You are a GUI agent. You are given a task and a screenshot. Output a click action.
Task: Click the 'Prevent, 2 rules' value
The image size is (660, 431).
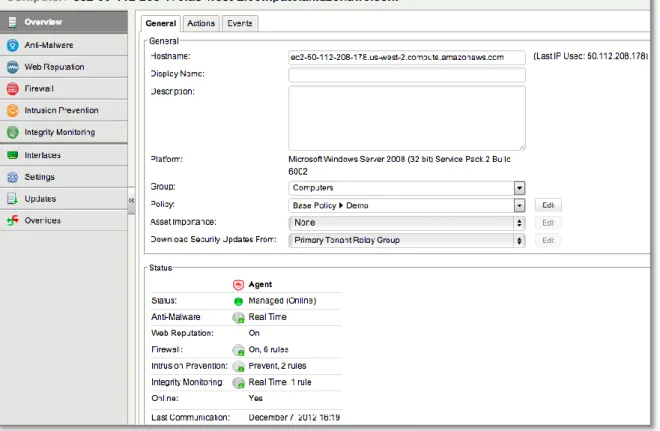[x=277, y=366]
